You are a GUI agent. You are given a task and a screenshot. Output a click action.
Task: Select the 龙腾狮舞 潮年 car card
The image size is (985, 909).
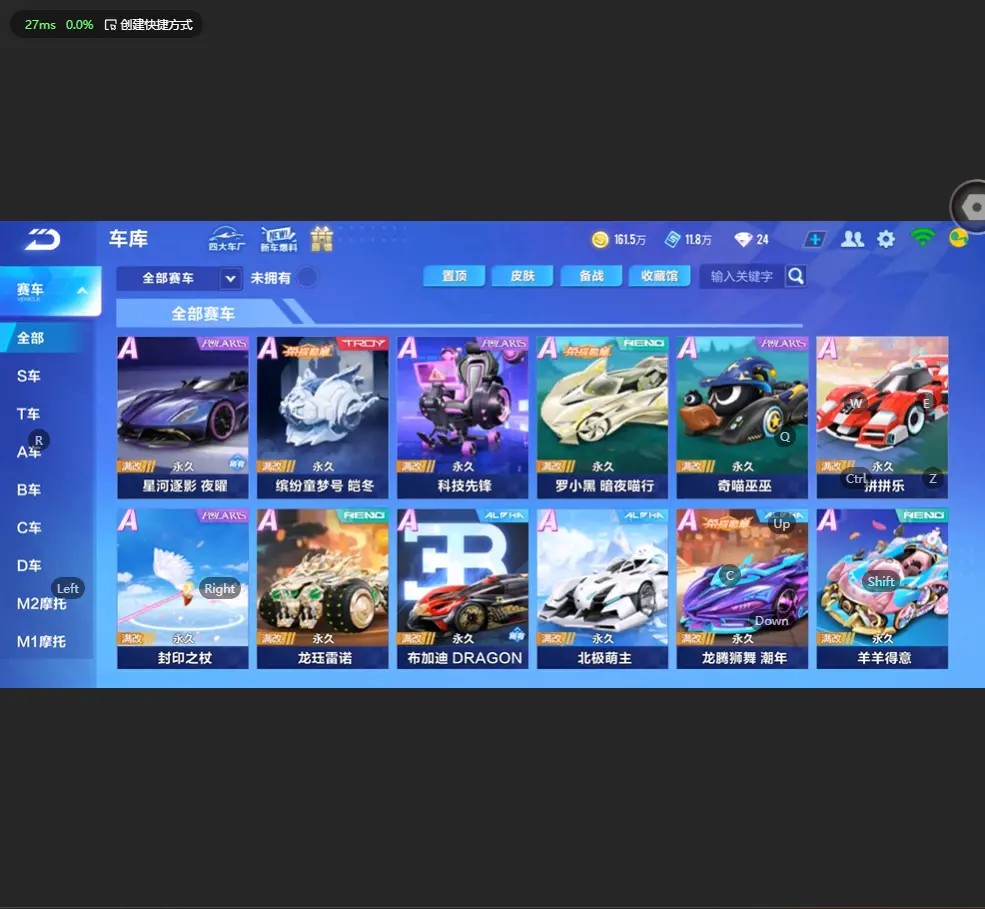(x=743, y=589)
